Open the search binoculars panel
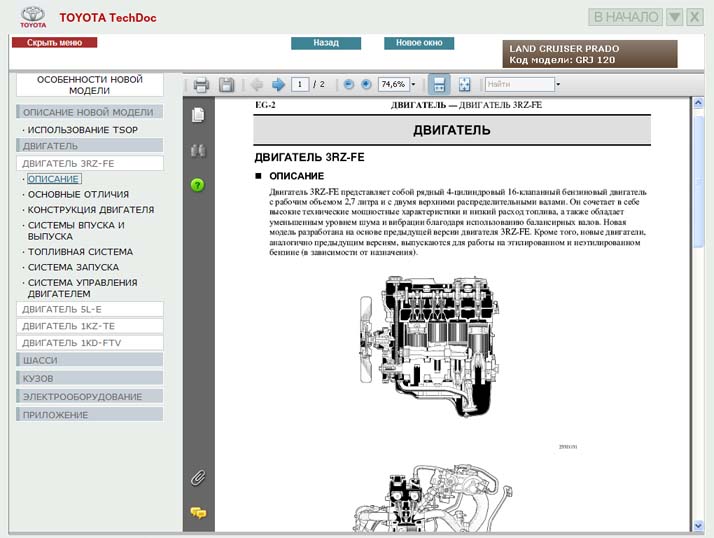Viewport: 714px width, 538px height. 198,150
